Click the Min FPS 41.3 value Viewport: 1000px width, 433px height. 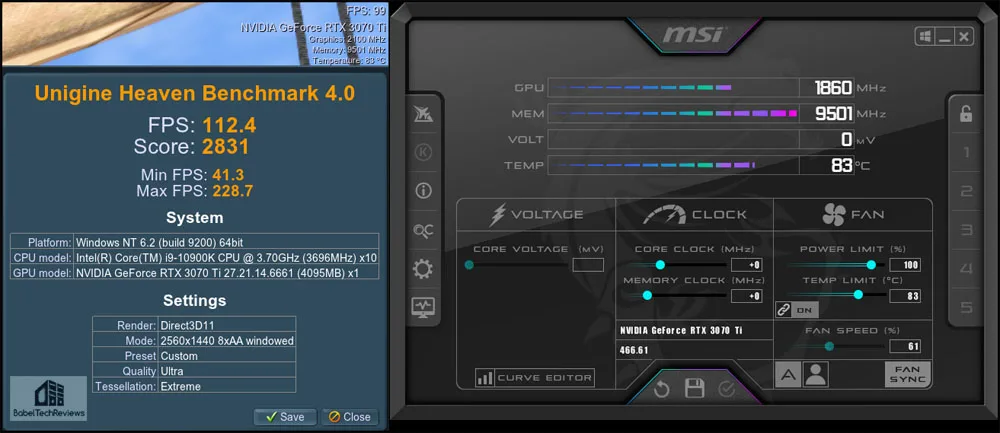228,175
